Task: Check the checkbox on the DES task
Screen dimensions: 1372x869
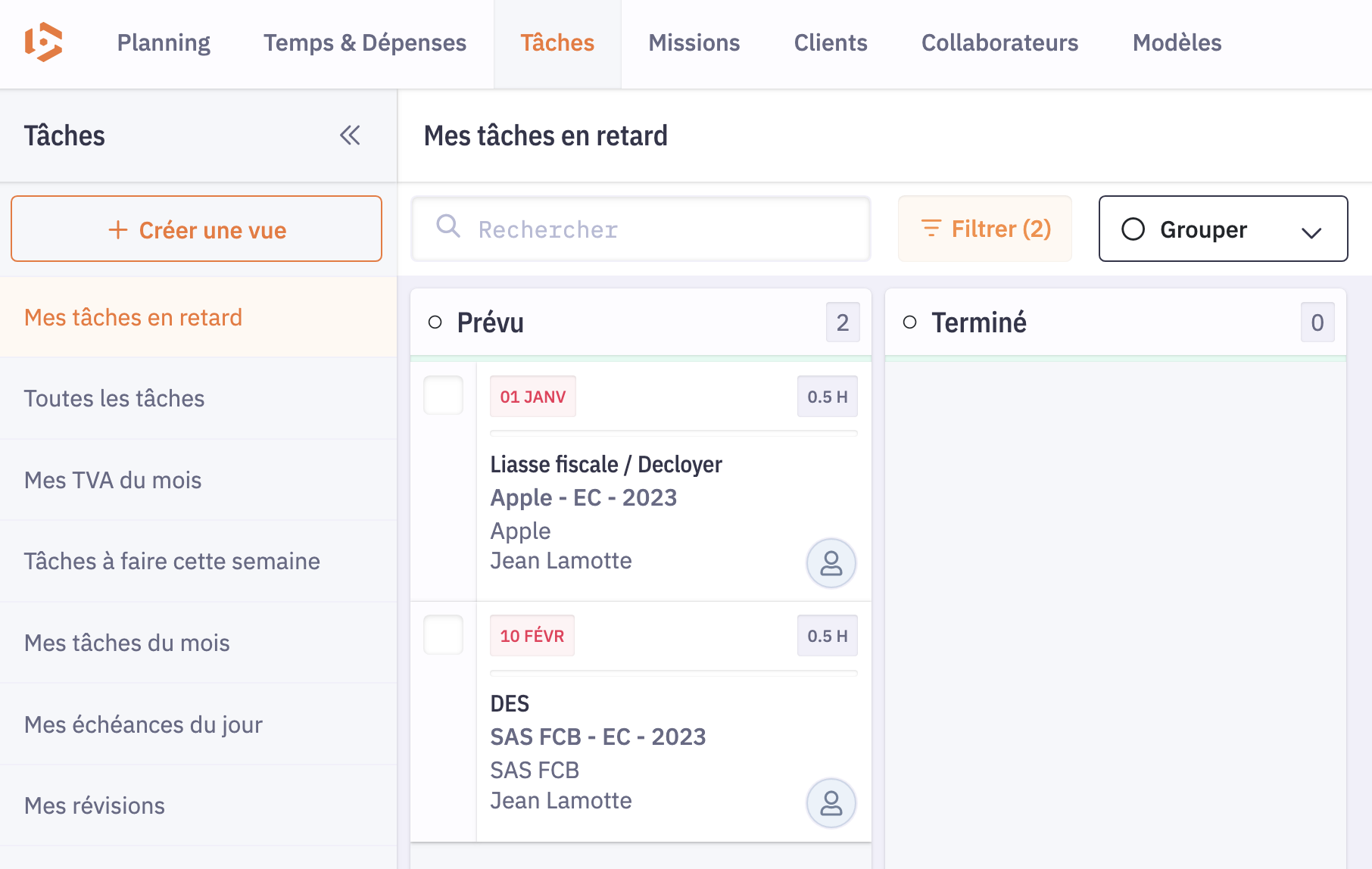Action: (x=443, y=635)
